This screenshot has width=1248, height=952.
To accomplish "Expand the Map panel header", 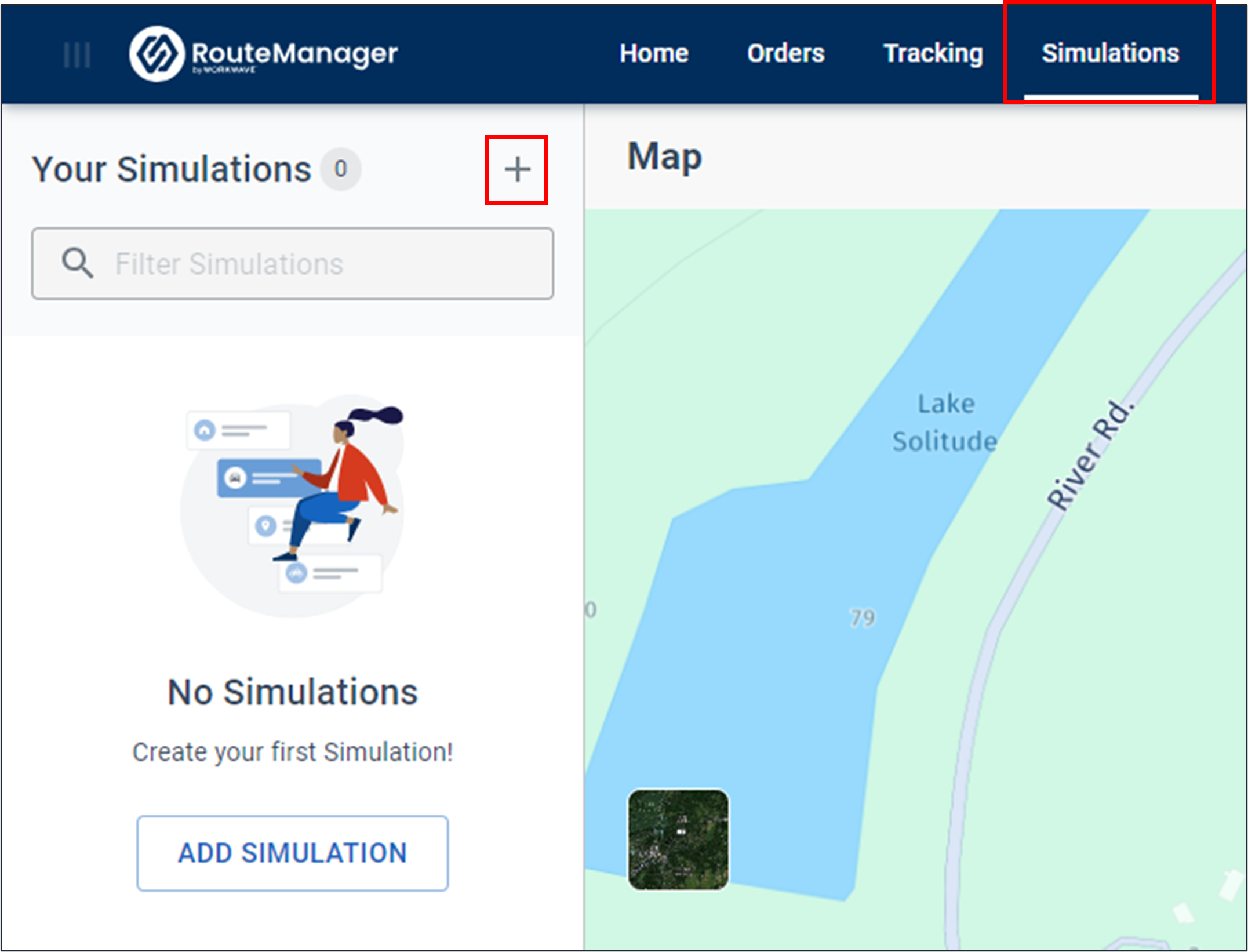I will [664, 155].
